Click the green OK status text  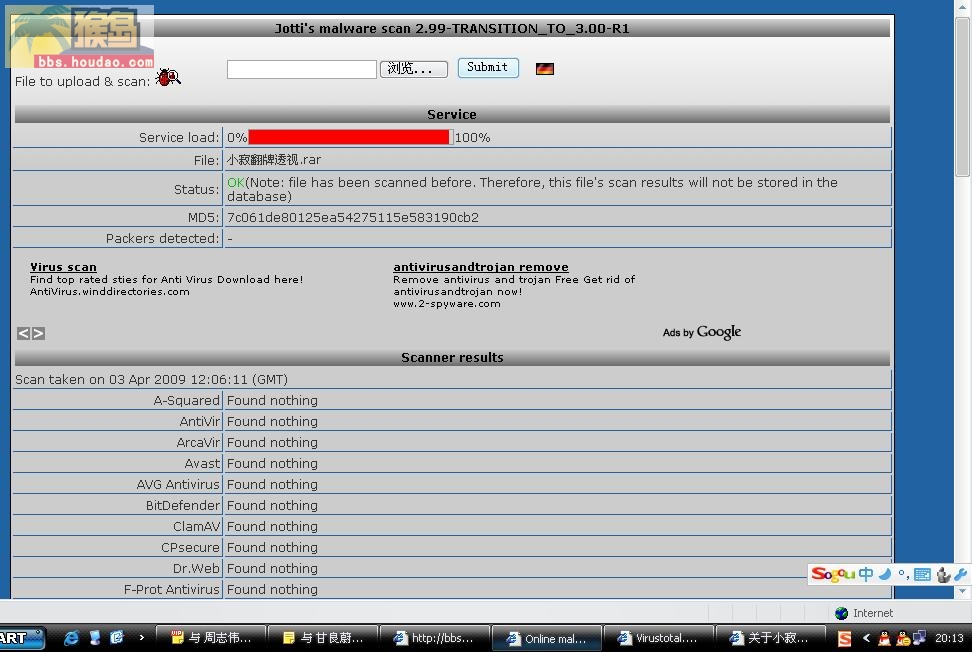236,182
